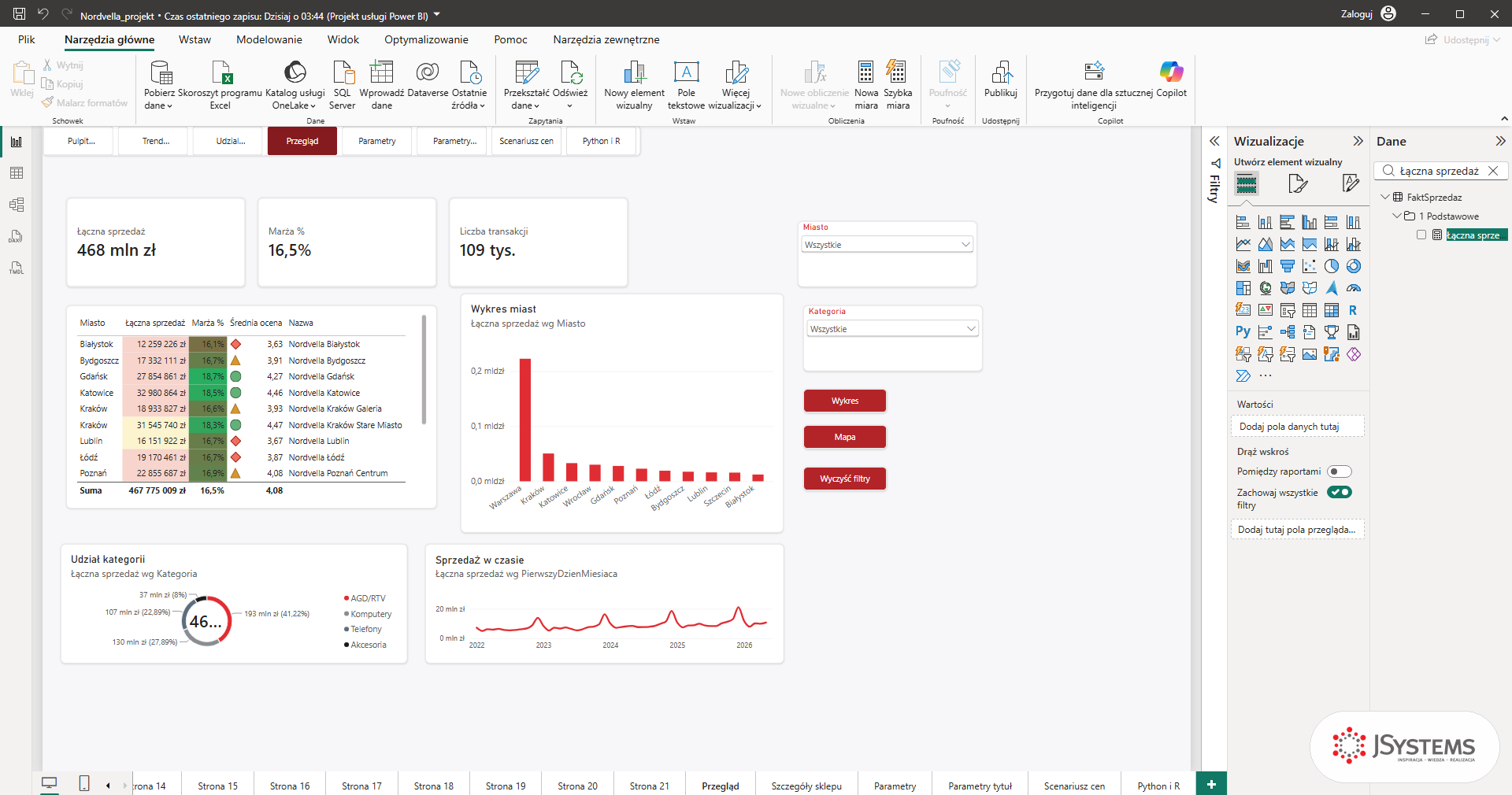
Task: Collapse the Dane pane
Action: click(x=1500, y=141)
